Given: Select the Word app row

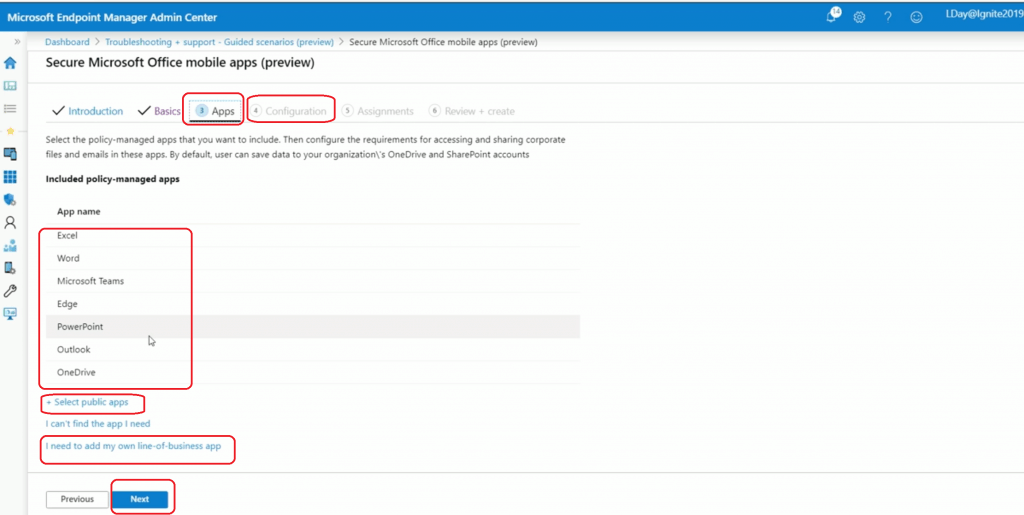Looking at the screenshot, I should pyautogui.click(x=313, y=258).
